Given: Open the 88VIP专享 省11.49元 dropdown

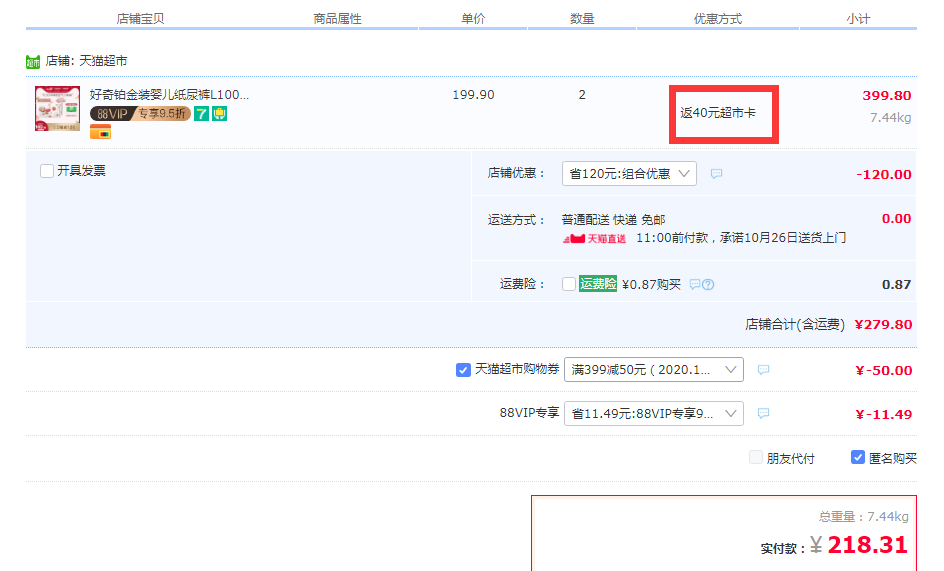Looking at the screenshot, I should click(x=653, y=413).
